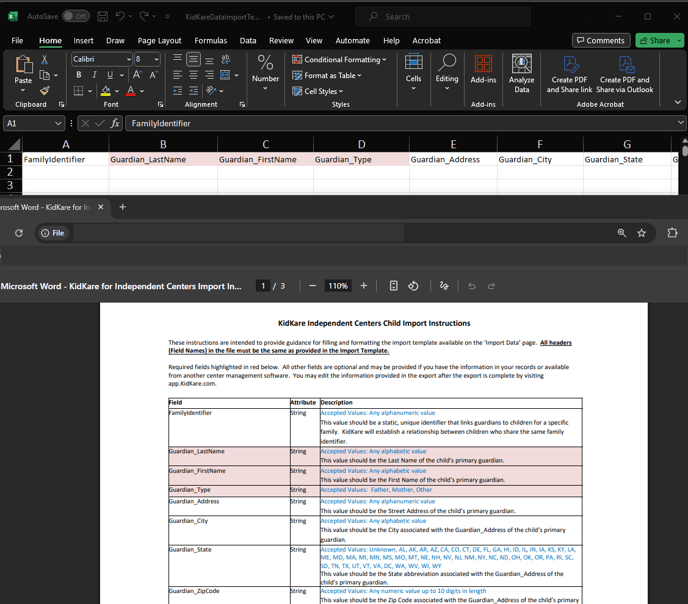The height and width of the screenshot is (604, 688).
Task: Apply the red Font Color swatch
Action: (x=131, y=91)
